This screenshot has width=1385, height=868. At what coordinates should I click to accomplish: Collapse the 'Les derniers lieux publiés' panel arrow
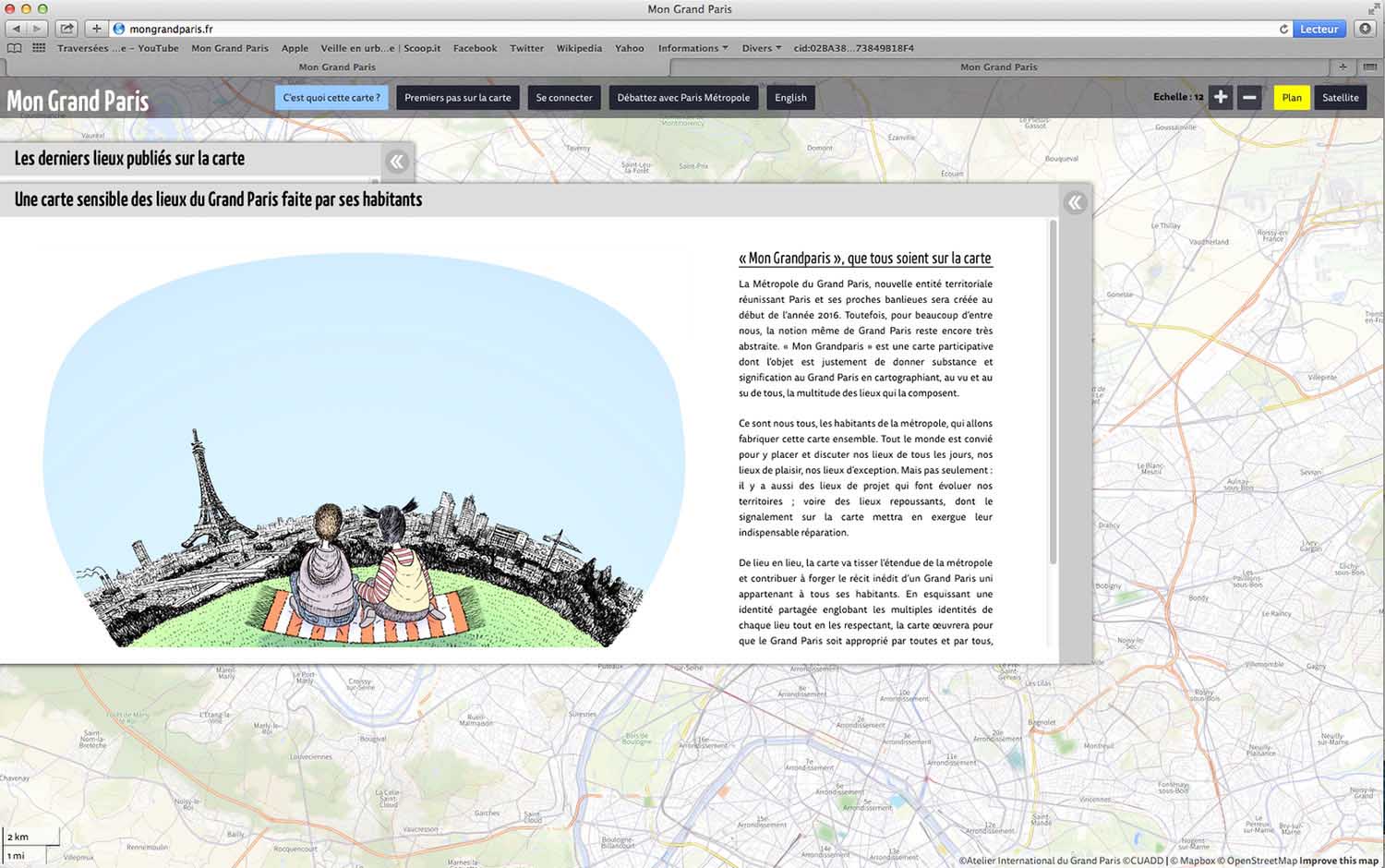[x=397, y=161]
